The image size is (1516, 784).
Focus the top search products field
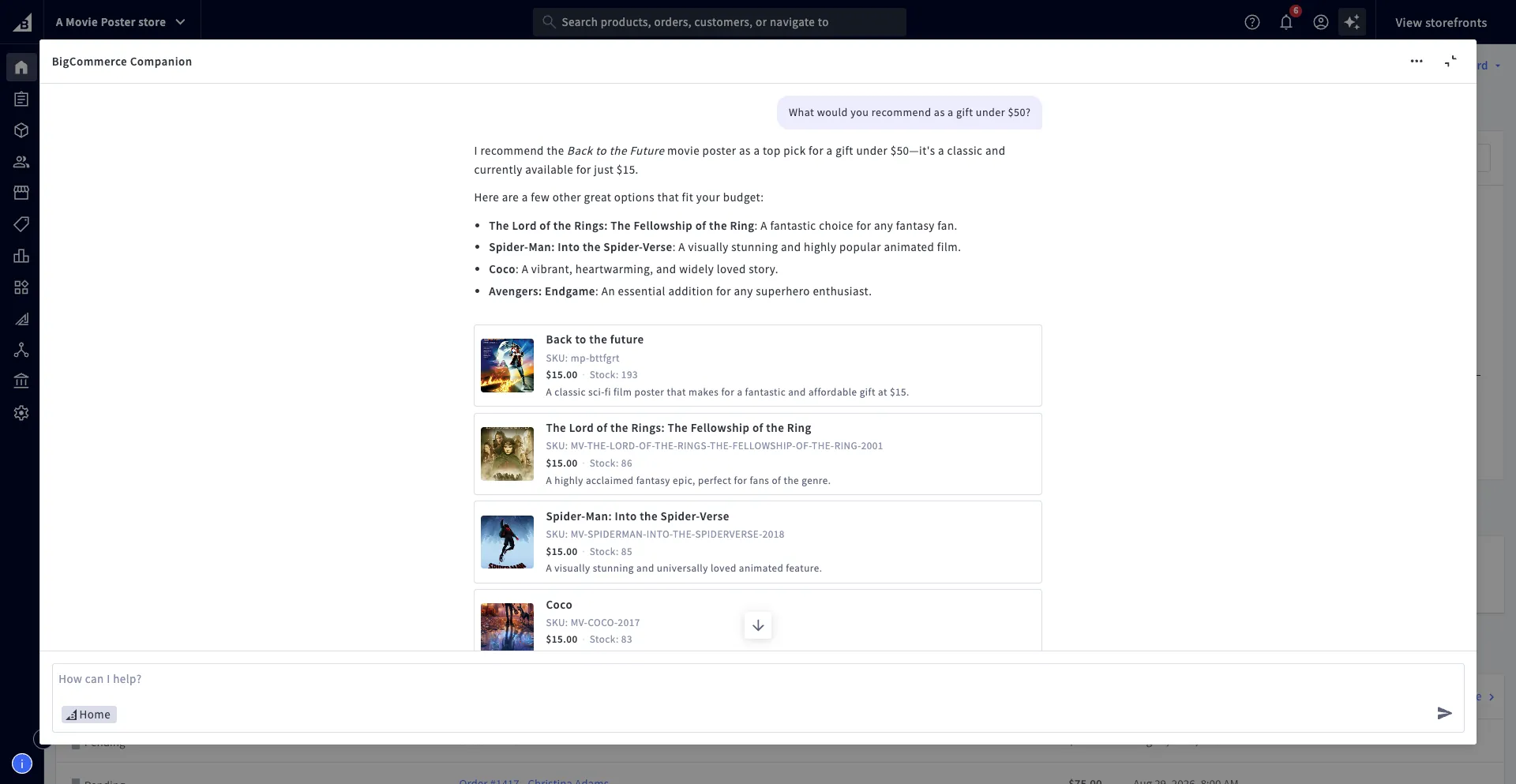tap(719, 22)
